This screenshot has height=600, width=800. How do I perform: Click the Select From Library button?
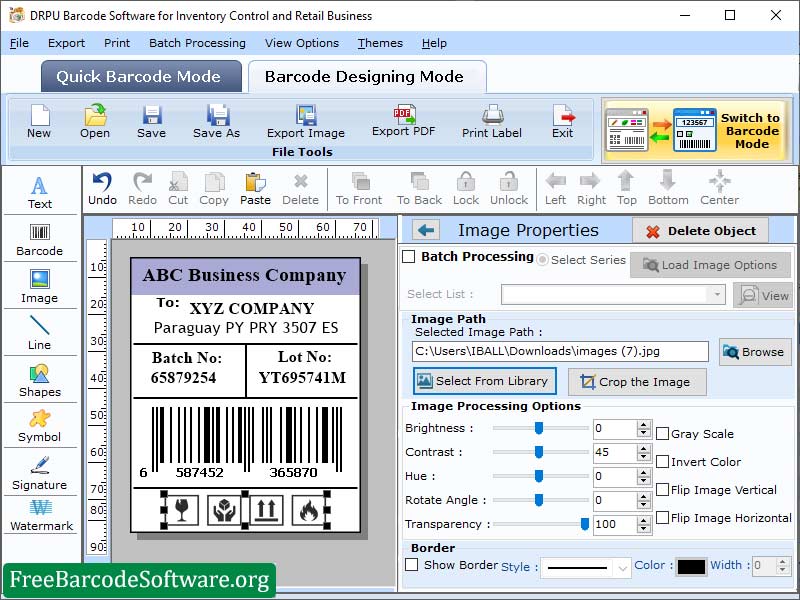(x=484, y=381)
